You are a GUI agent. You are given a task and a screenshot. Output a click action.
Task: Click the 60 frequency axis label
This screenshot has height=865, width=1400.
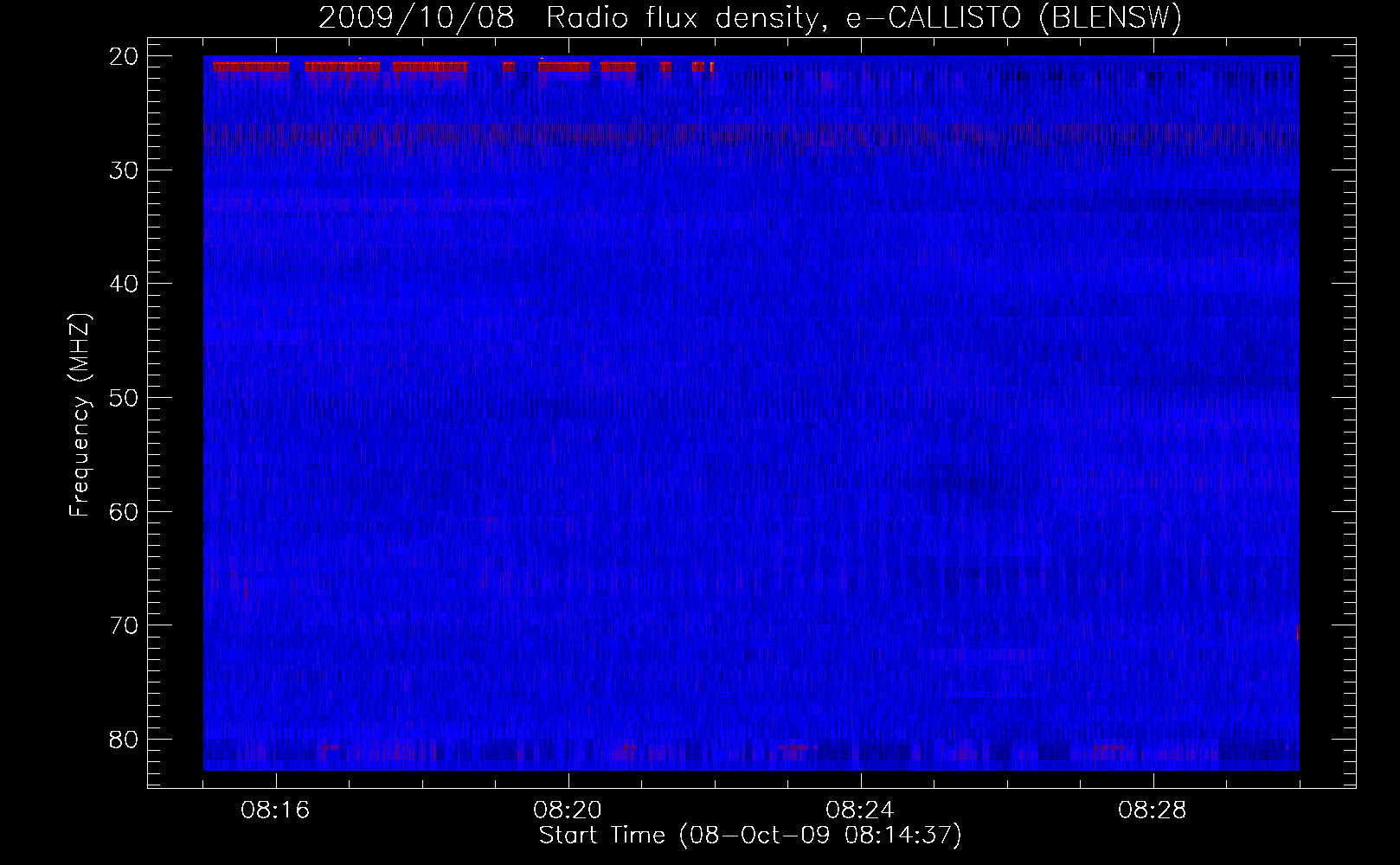point(125,512)
